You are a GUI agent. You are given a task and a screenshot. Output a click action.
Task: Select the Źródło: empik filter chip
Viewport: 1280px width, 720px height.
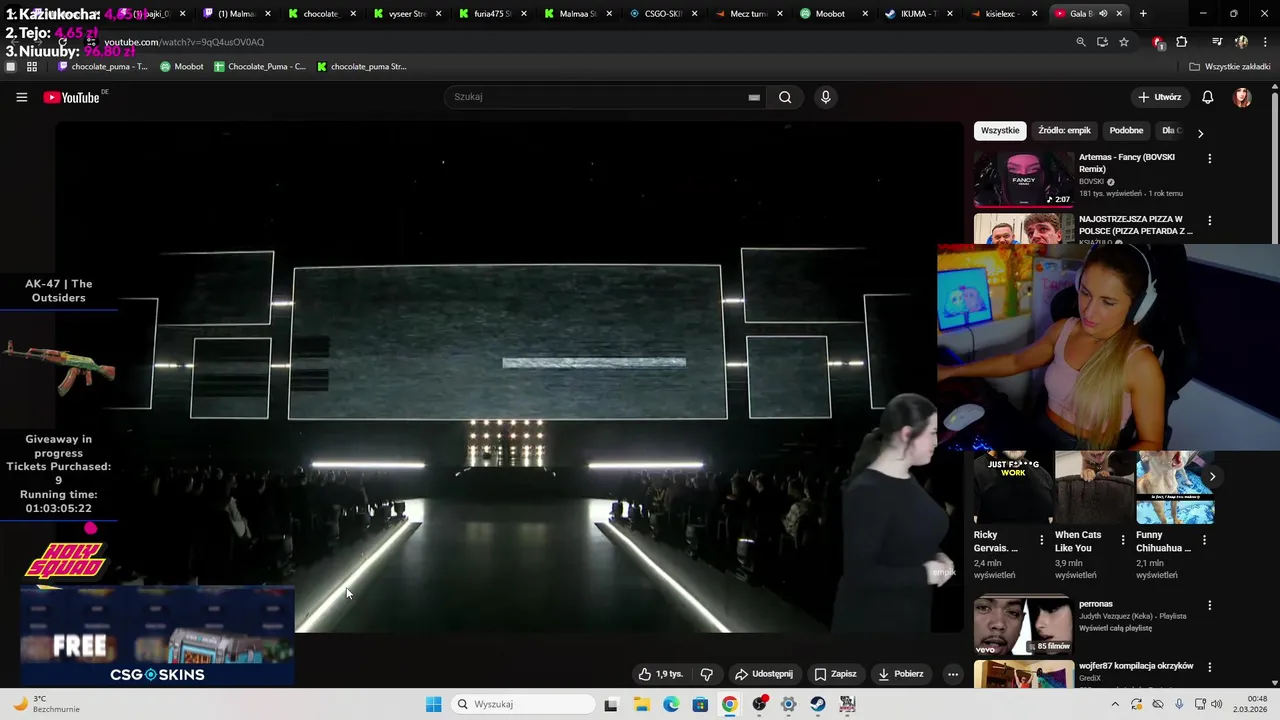tap(1064, 131)
